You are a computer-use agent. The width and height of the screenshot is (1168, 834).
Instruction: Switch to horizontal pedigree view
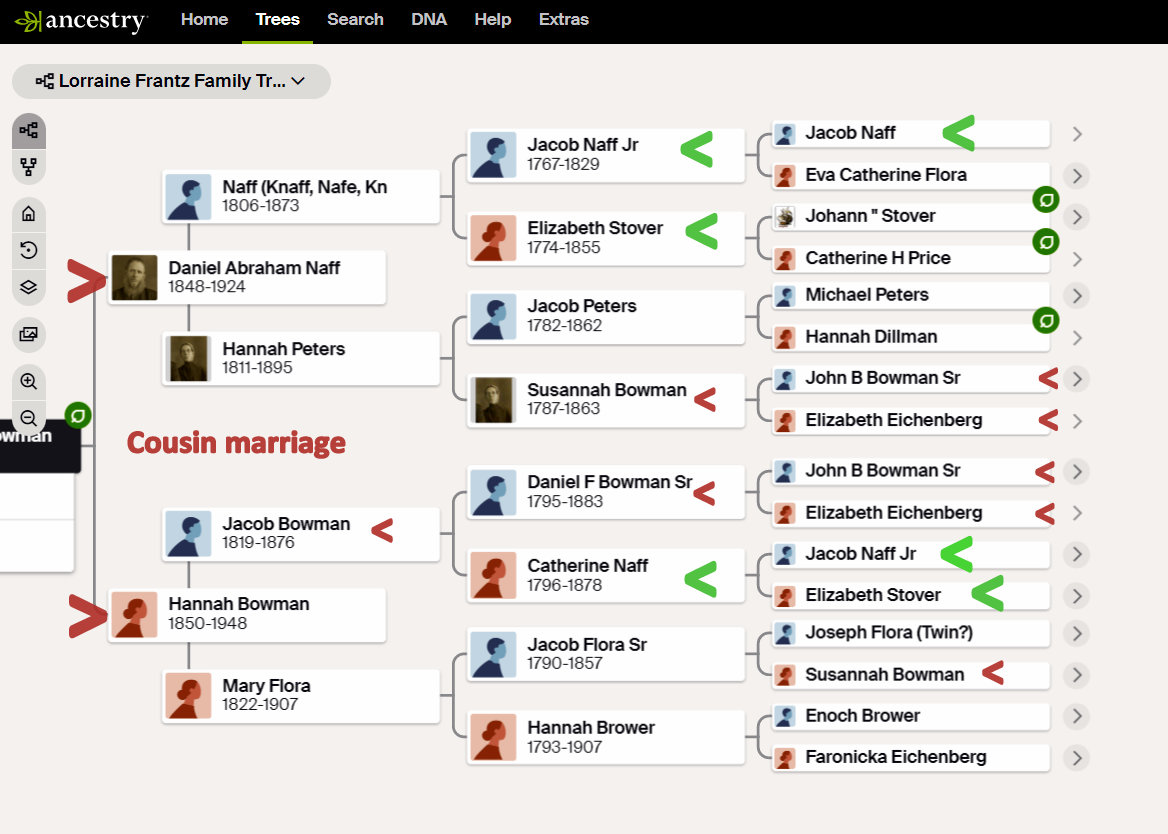pos(29,130)
